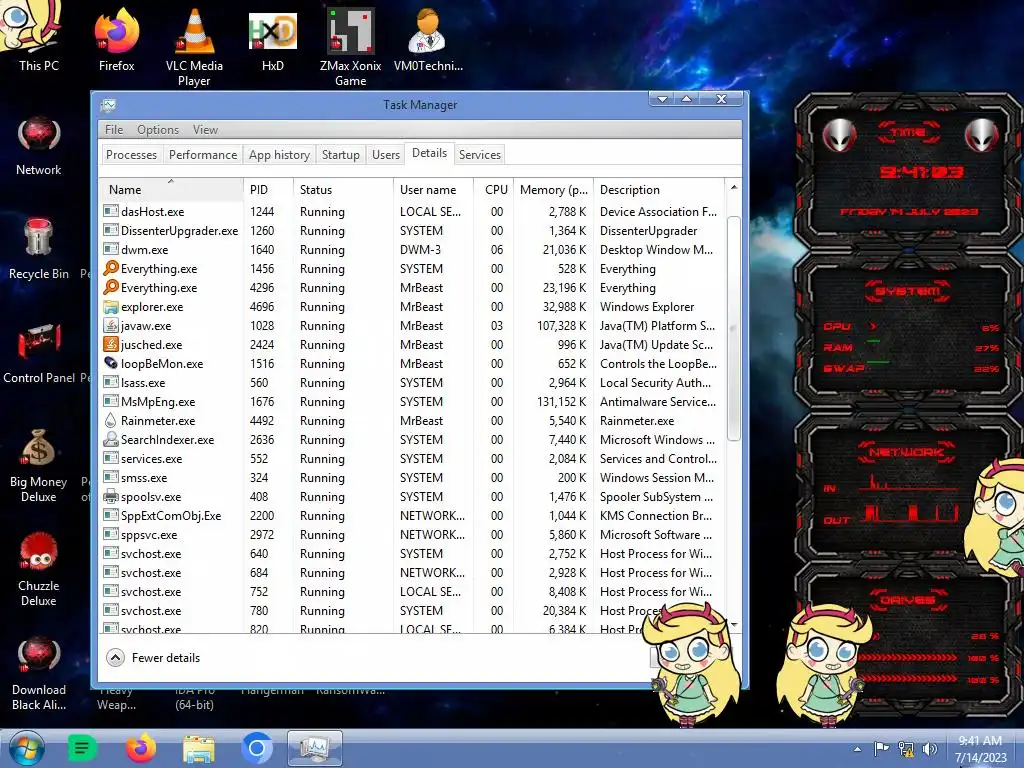The width and height of the screenshot is (1024, 768).
Task: Click the SearchIndexer.exe process icon
Action: click(x=111, y=440)
